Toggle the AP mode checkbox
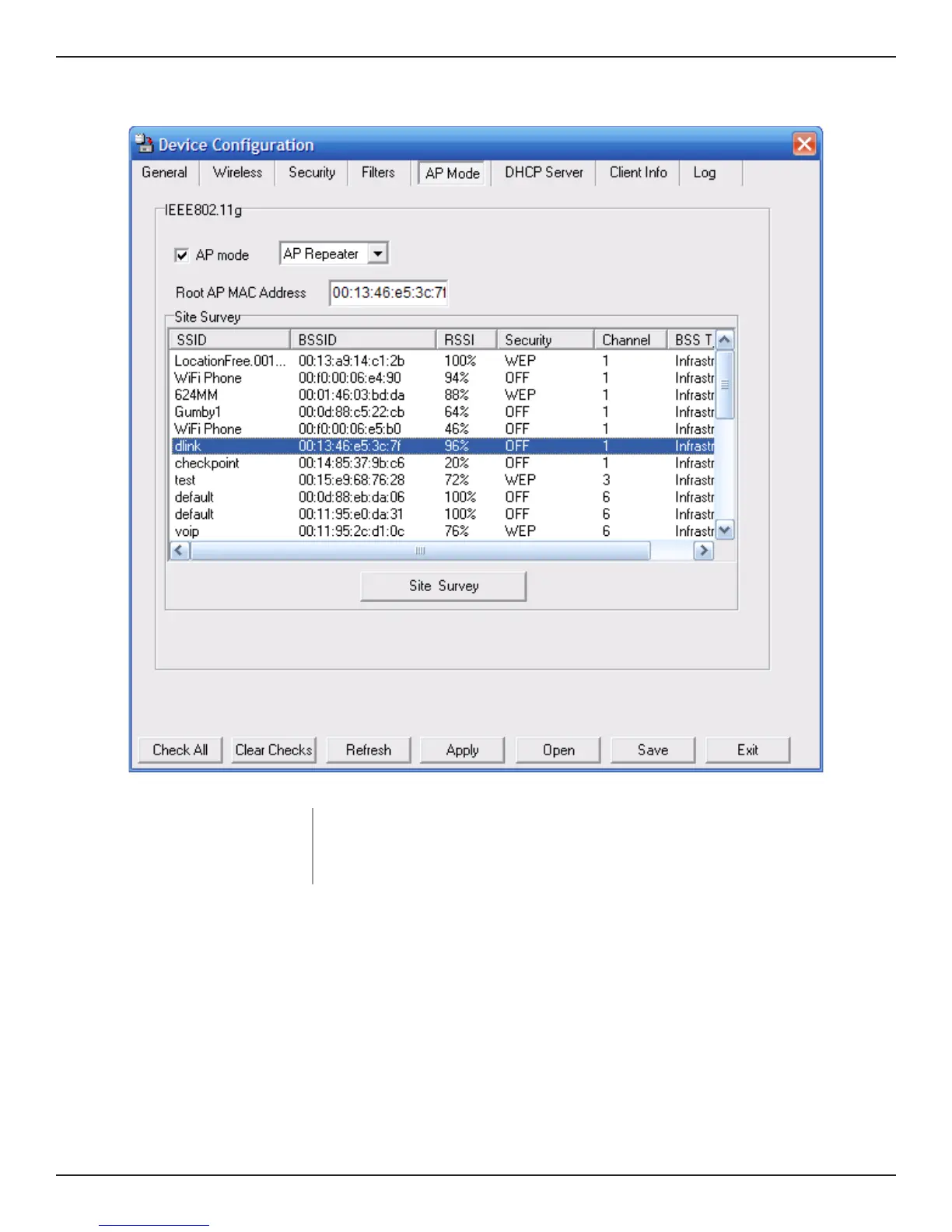This screenshot has width=952, height=1232. click(181, 255)
